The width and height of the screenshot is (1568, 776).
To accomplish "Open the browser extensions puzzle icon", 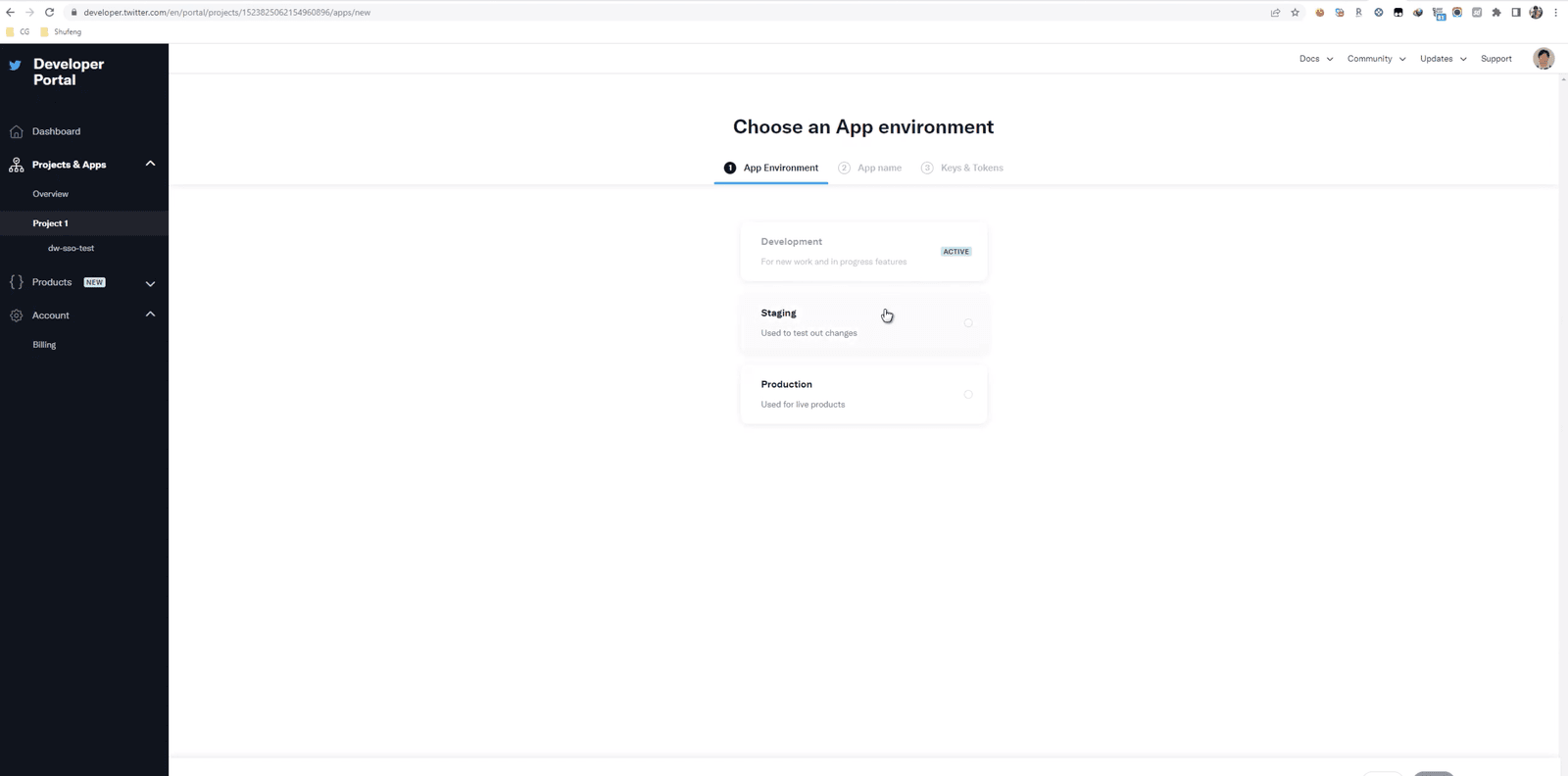I will (x=1496, y=13).
